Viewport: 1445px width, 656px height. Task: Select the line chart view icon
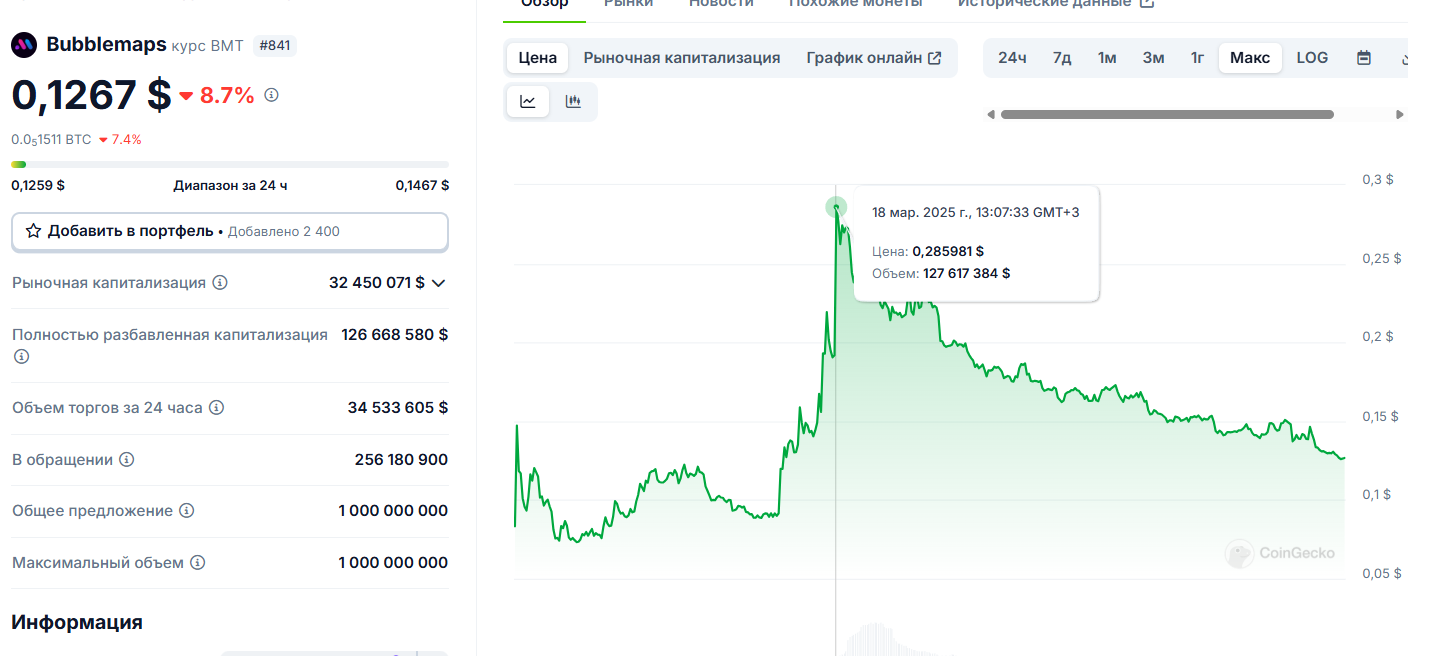point(528,101)
